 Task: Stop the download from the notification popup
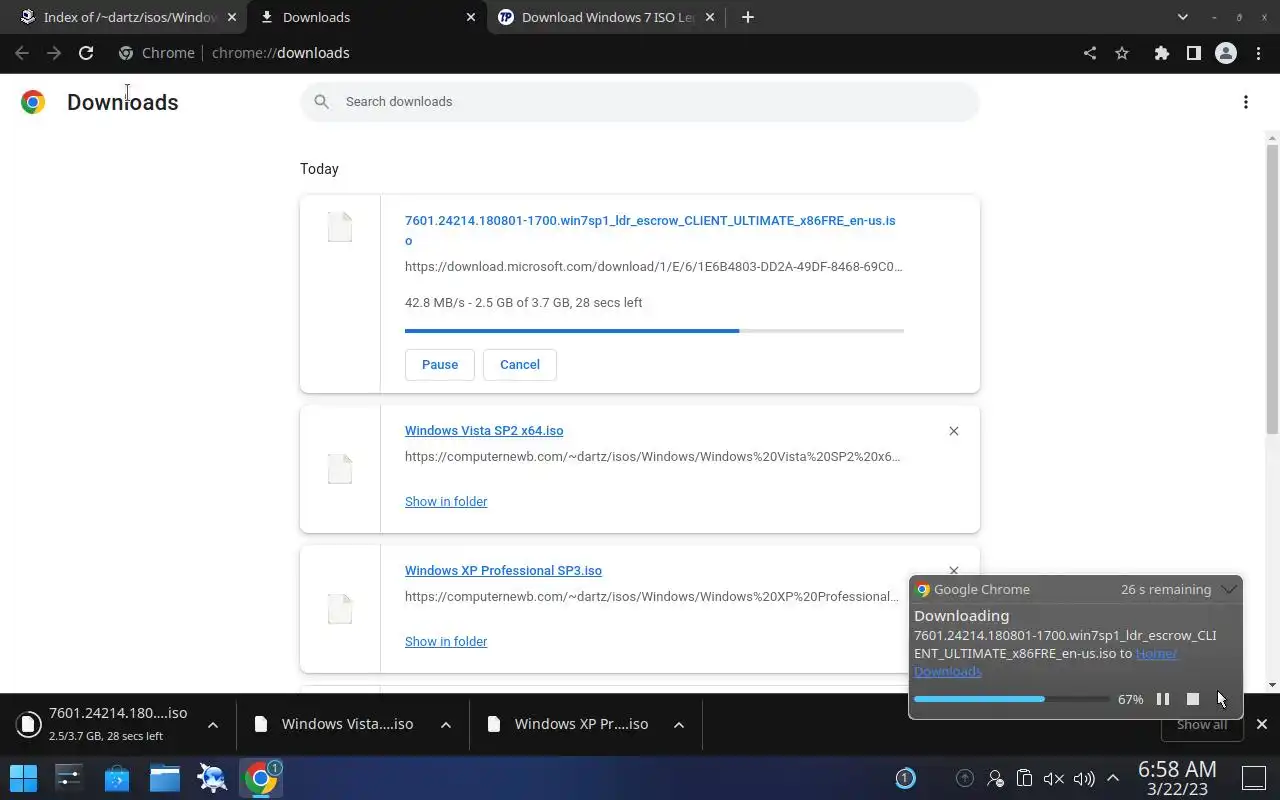coord(1192,699)
